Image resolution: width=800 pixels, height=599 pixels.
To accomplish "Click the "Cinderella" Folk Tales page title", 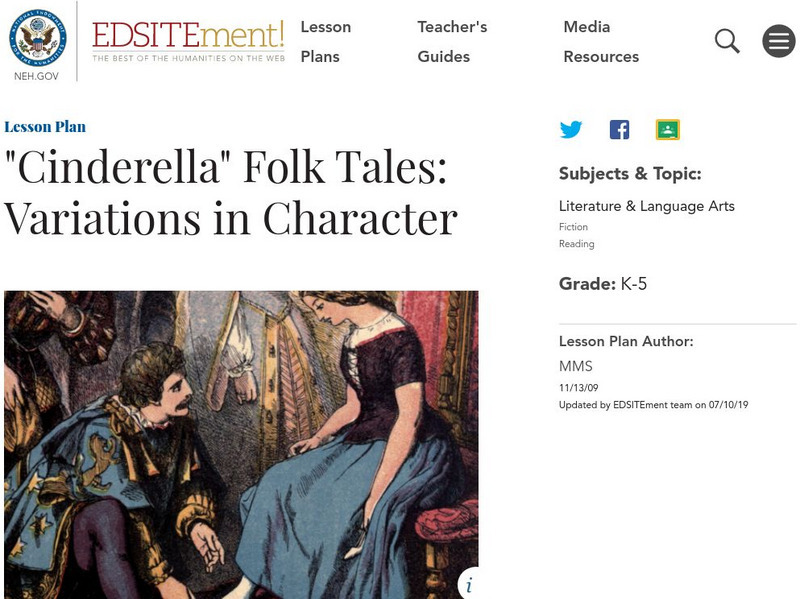I will coord(230,194).
